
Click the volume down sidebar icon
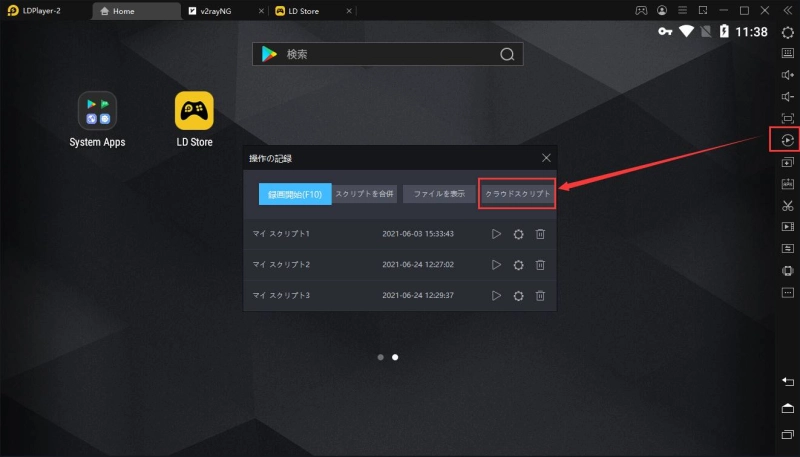click(x=787, y=97)
